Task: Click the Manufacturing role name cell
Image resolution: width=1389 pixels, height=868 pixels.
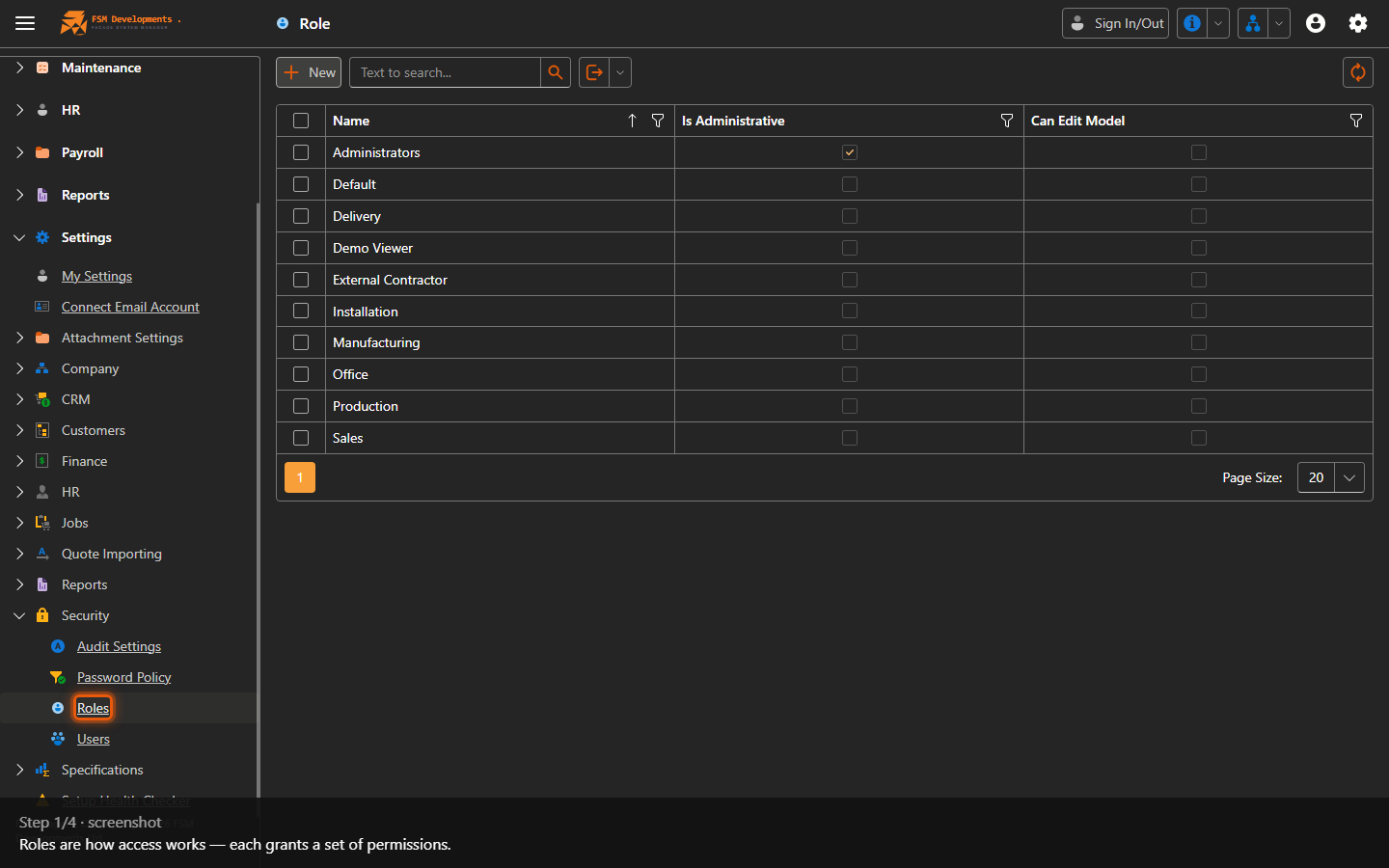Action: tap(500, 342)
